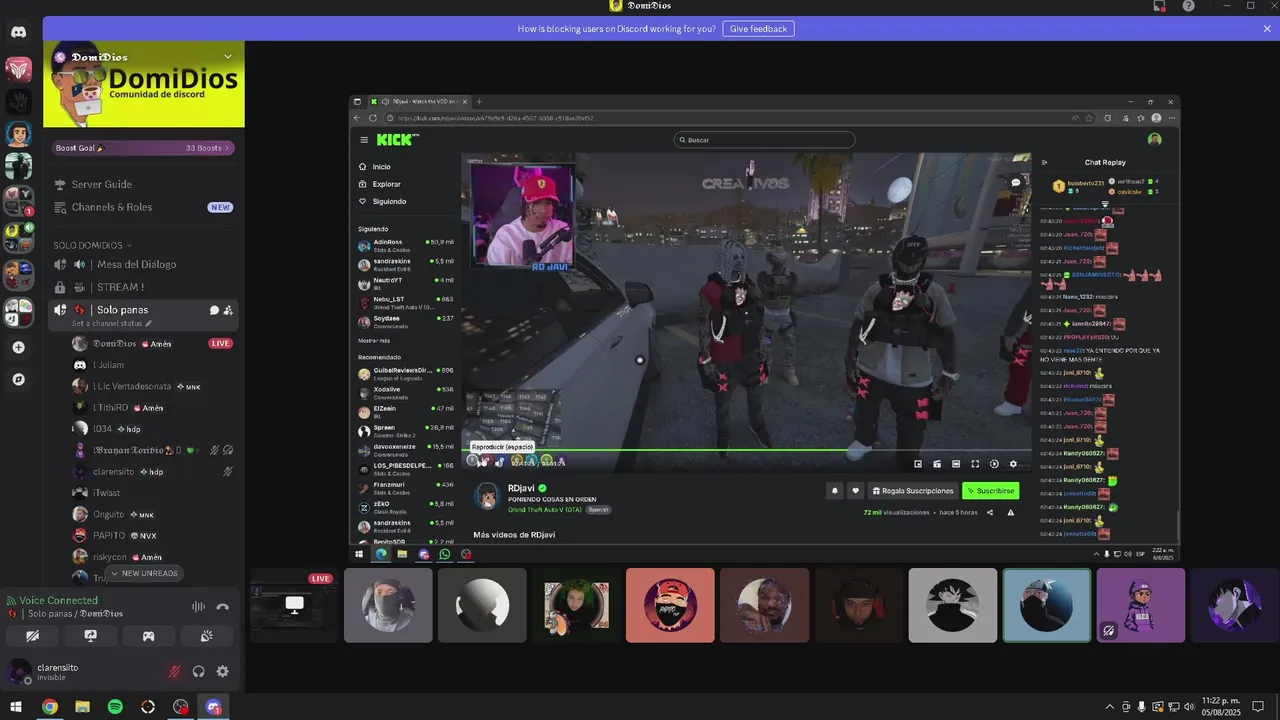Click teal-highlighted participant tile
Screen dimensions: 1280x720
[1047, 605]
